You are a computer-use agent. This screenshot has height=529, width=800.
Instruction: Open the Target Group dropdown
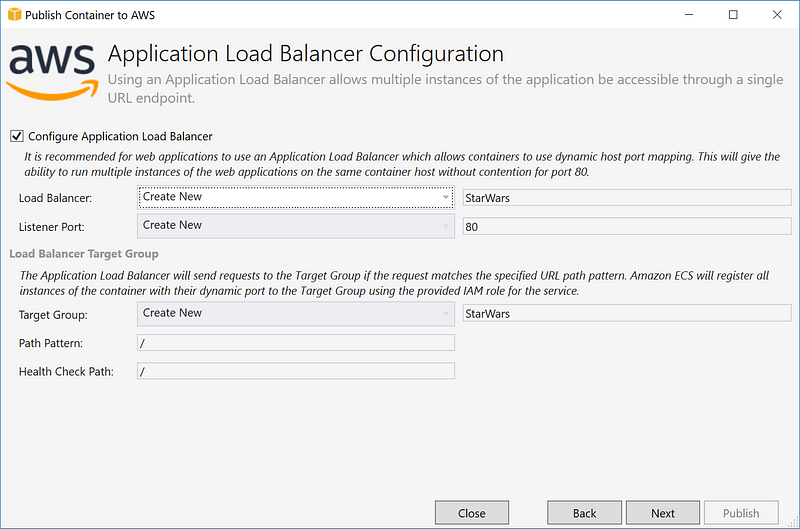pyautogui.click(x=296, y=314)
